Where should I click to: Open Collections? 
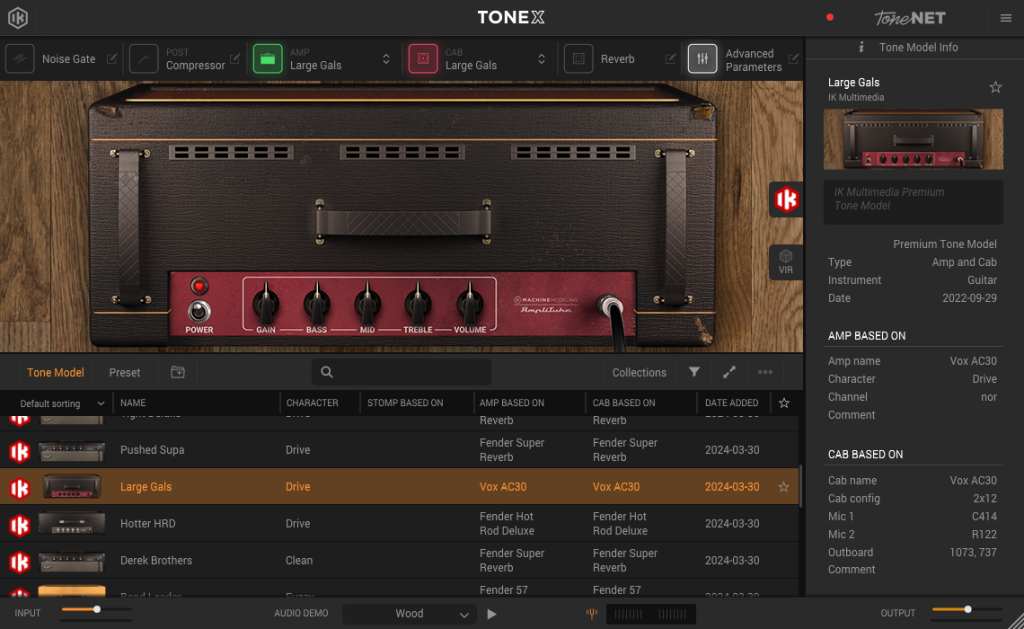(639, 372)
